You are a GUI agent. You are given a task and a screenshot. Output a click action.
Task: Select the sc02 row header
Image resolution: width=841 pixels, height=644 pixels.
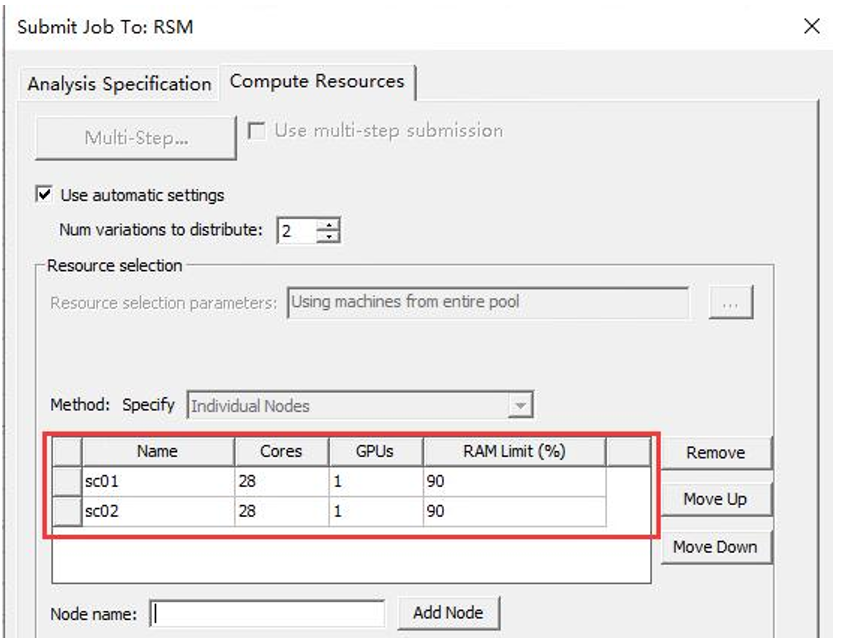pos(66,512)
